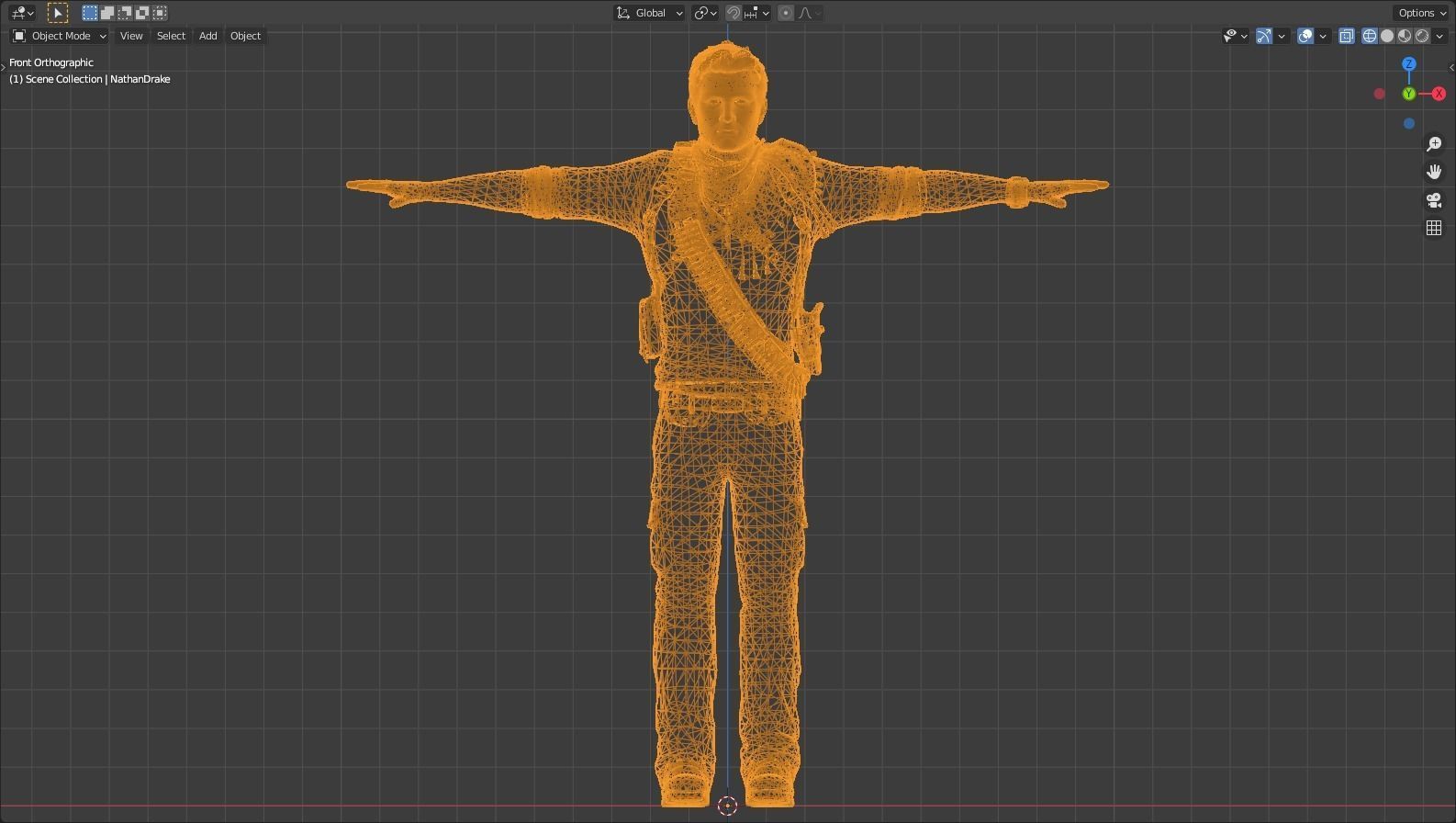Click 'Scene Collection | NathanDrake' text
The image size is (1456, 823).
coord(98,79)
